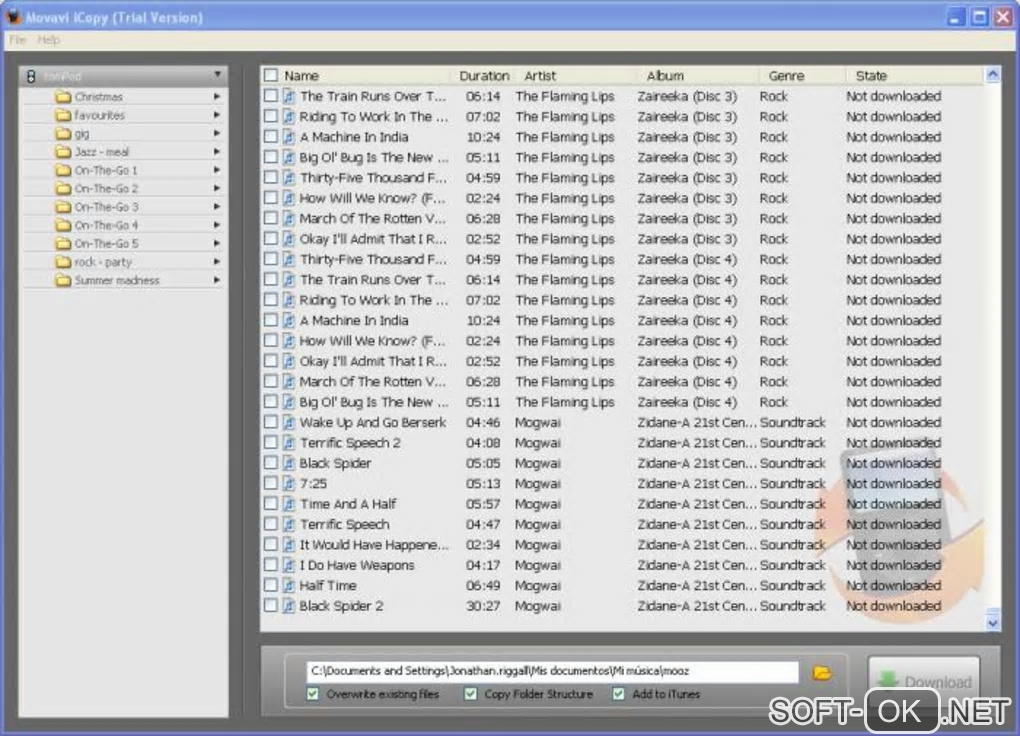Sort by the State column header
The height and width of the screenshot is (736, 1020).
coord(871,75)
